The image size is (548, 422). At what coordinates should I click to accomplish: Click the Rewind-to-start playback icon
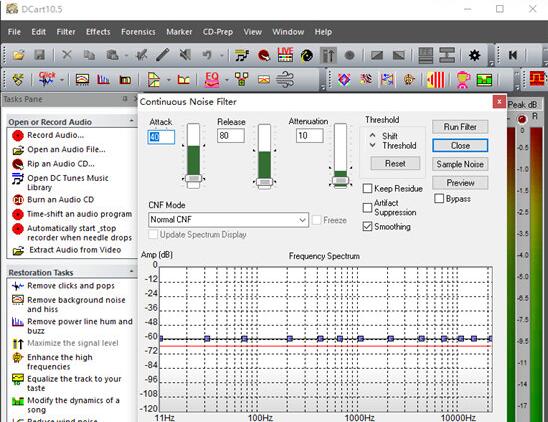513,55
